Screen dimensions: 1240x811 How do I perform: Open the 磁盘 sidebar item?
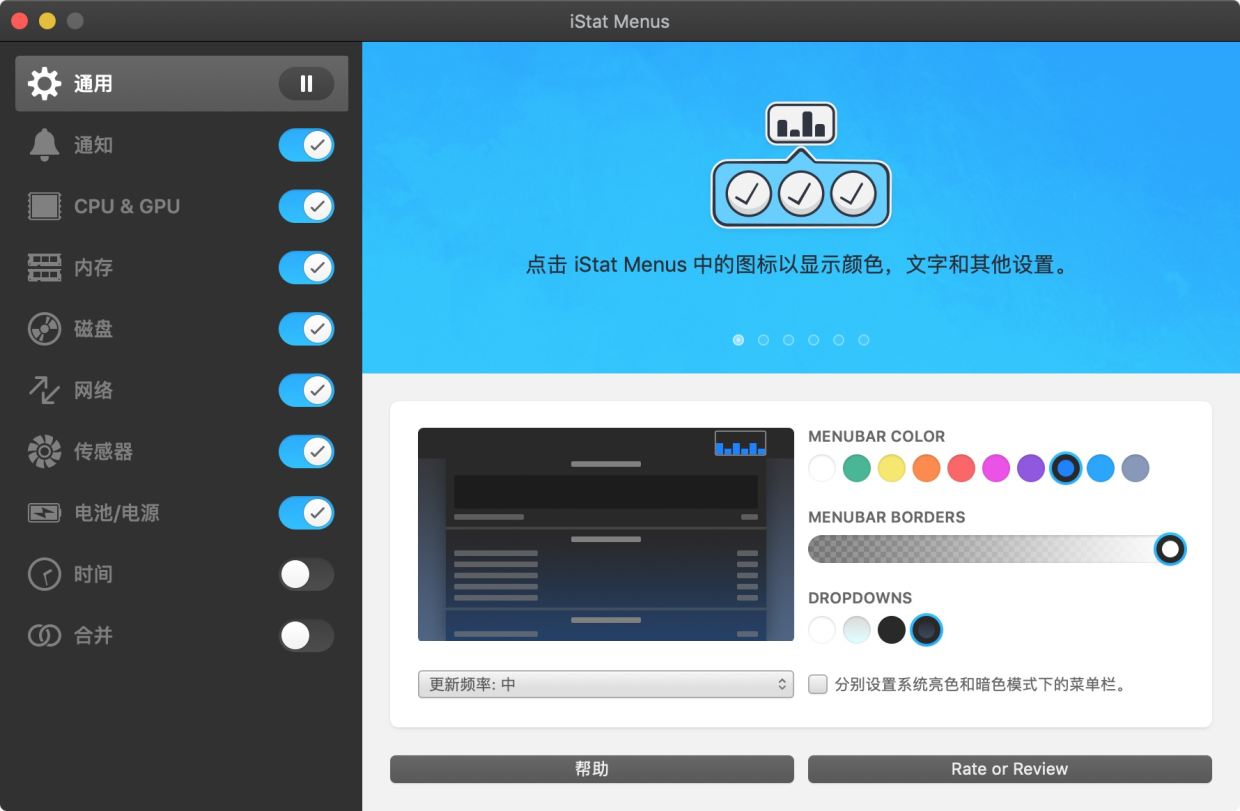click(182, 329)
